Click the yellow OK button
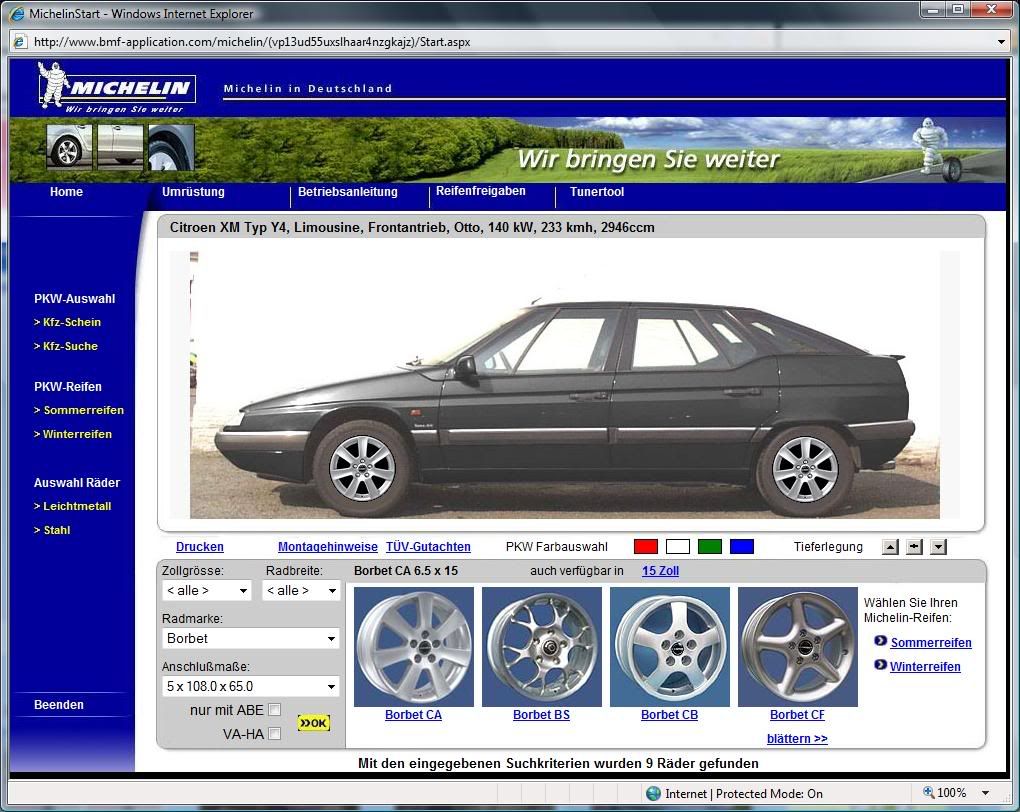This screenshot has width=1020, height=812. click(x=314, y=723)
